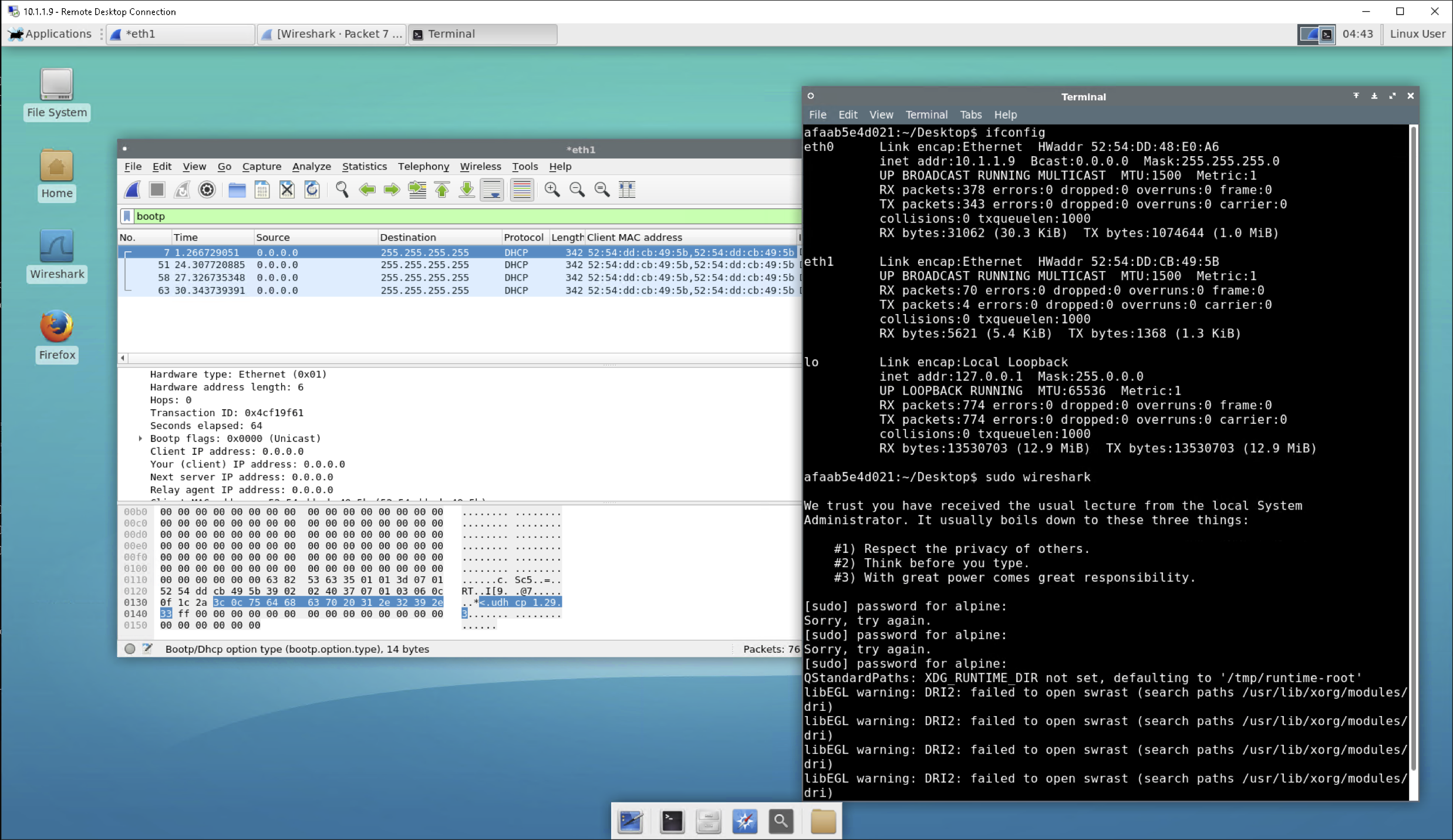Click the resize columns icon
Image resolution: width=1453 pixels, height=840 pixels.
[x=627, y=190]
